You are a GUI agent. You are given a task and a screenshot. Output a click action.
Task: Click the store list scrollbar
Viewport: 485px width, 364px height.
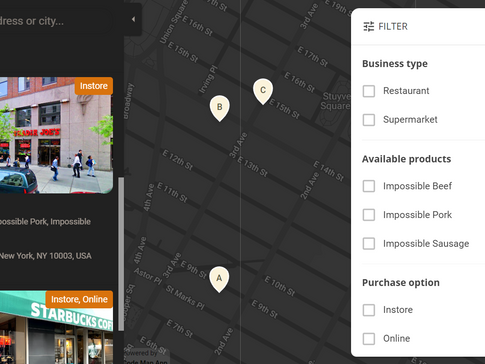tap(121, 254)
